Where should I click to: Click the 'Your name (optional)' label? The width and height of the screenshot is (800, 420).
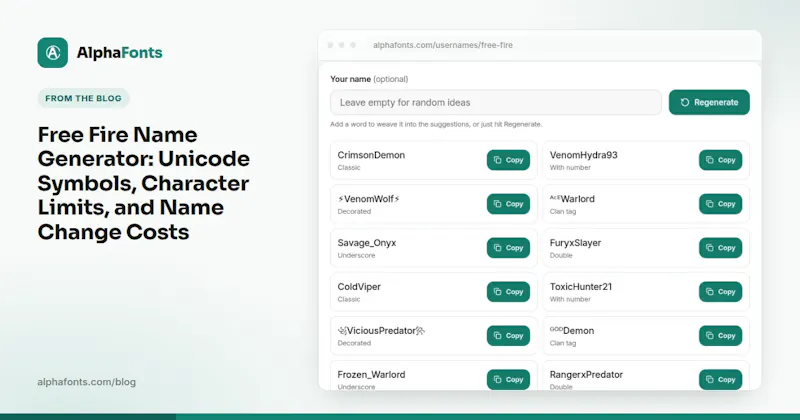369,79
